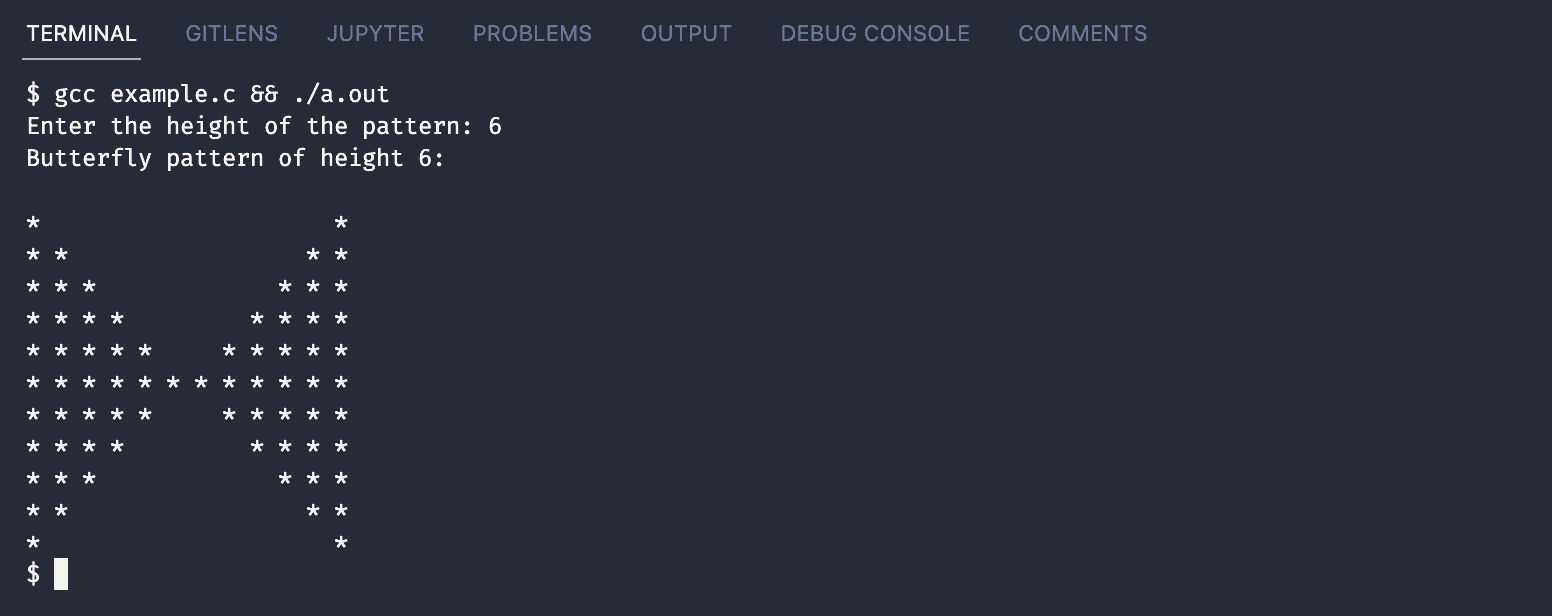This screenshot has width=1552, height=616.
Task: Click the left asterisk in the first pattern row
Action: [x=34, y=222]
